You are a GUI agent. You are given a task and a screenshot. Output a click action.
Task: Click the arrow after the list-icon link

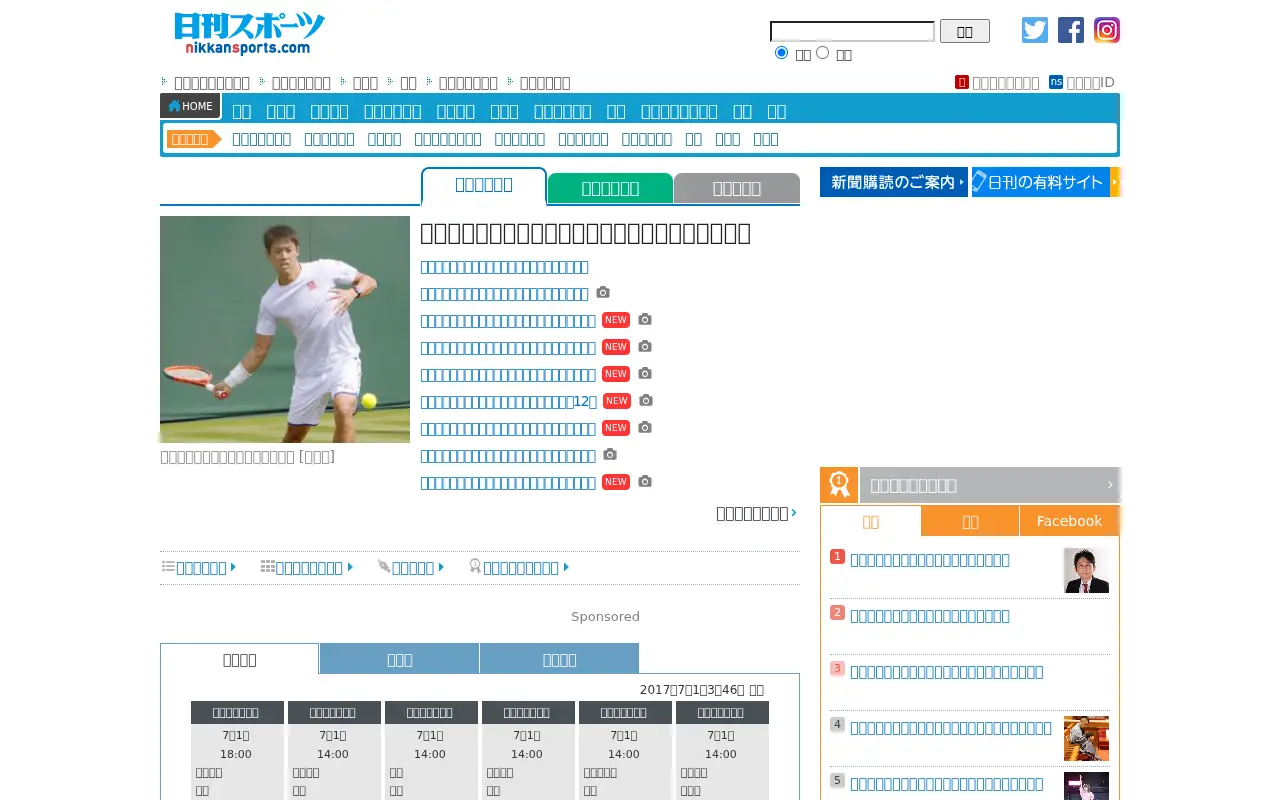point(233,567)
